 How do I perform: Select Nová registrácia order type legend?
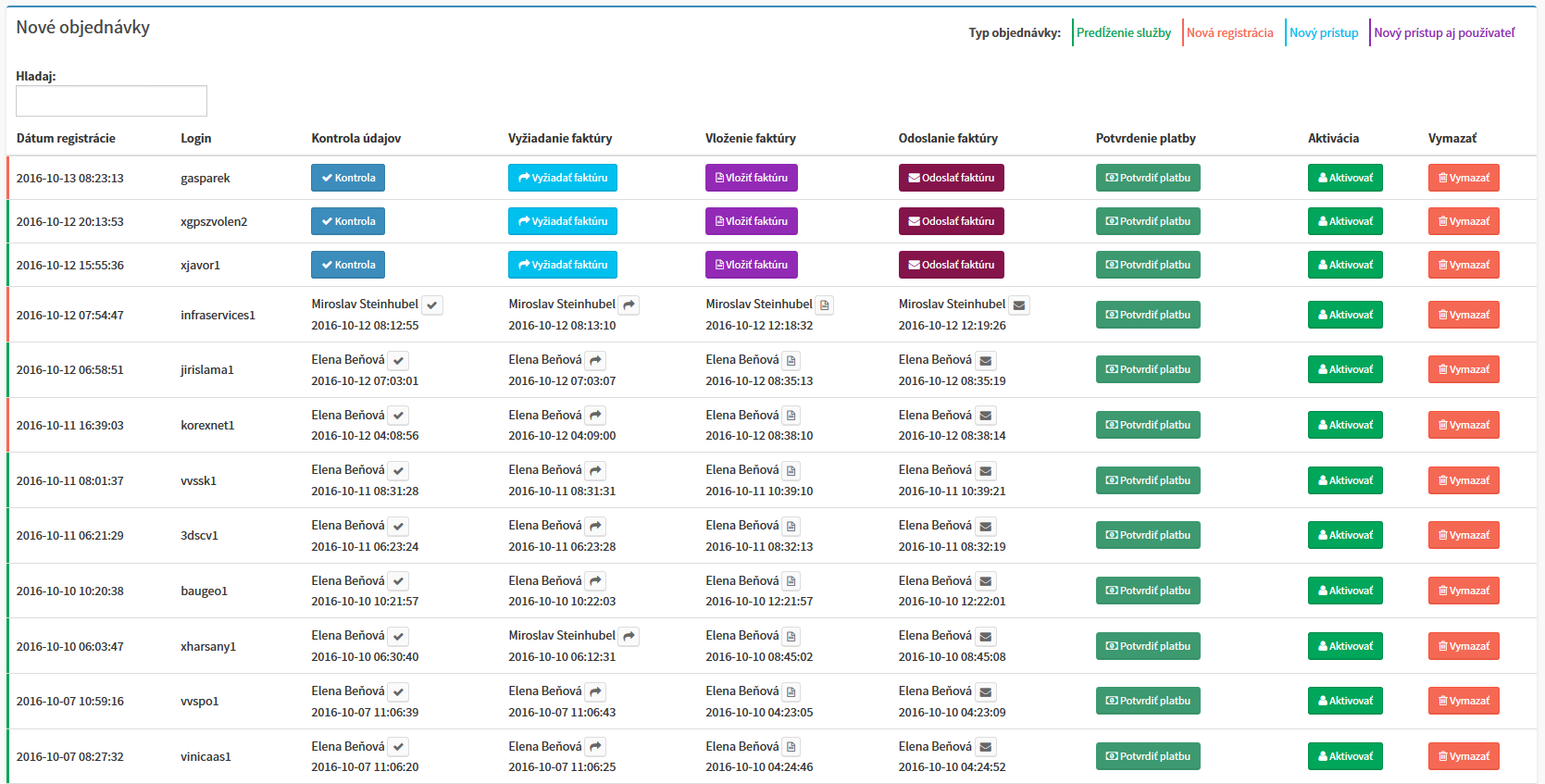pos(1229,32)
